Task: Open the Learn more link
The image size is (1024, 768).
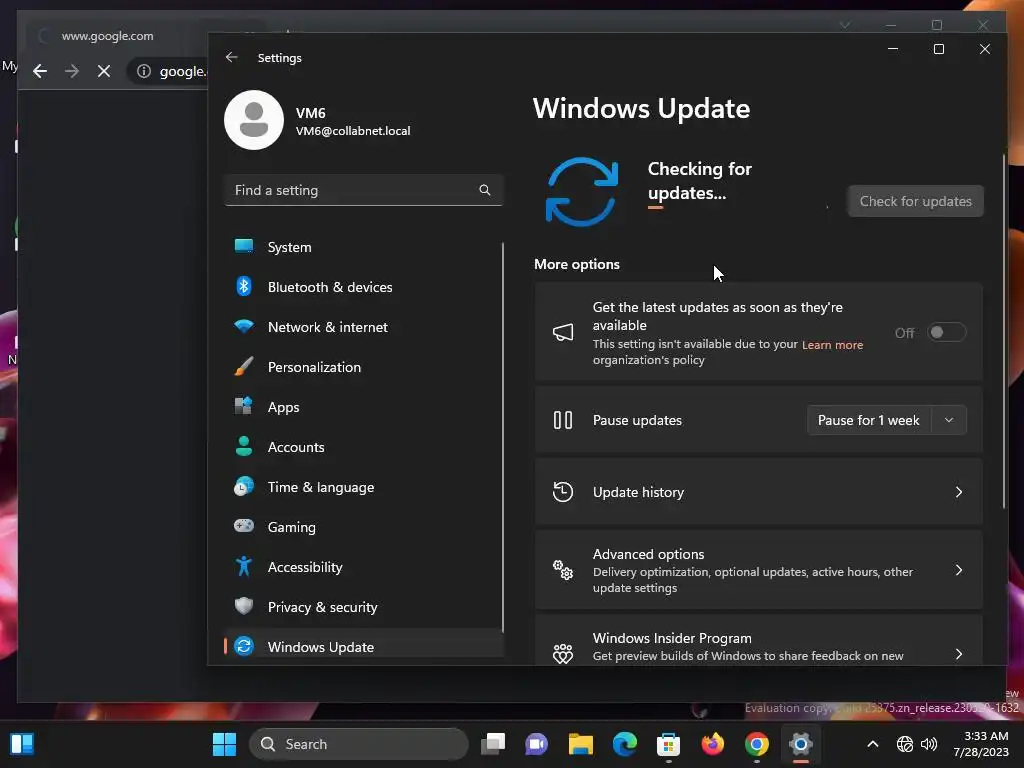Action: point(832,345)
